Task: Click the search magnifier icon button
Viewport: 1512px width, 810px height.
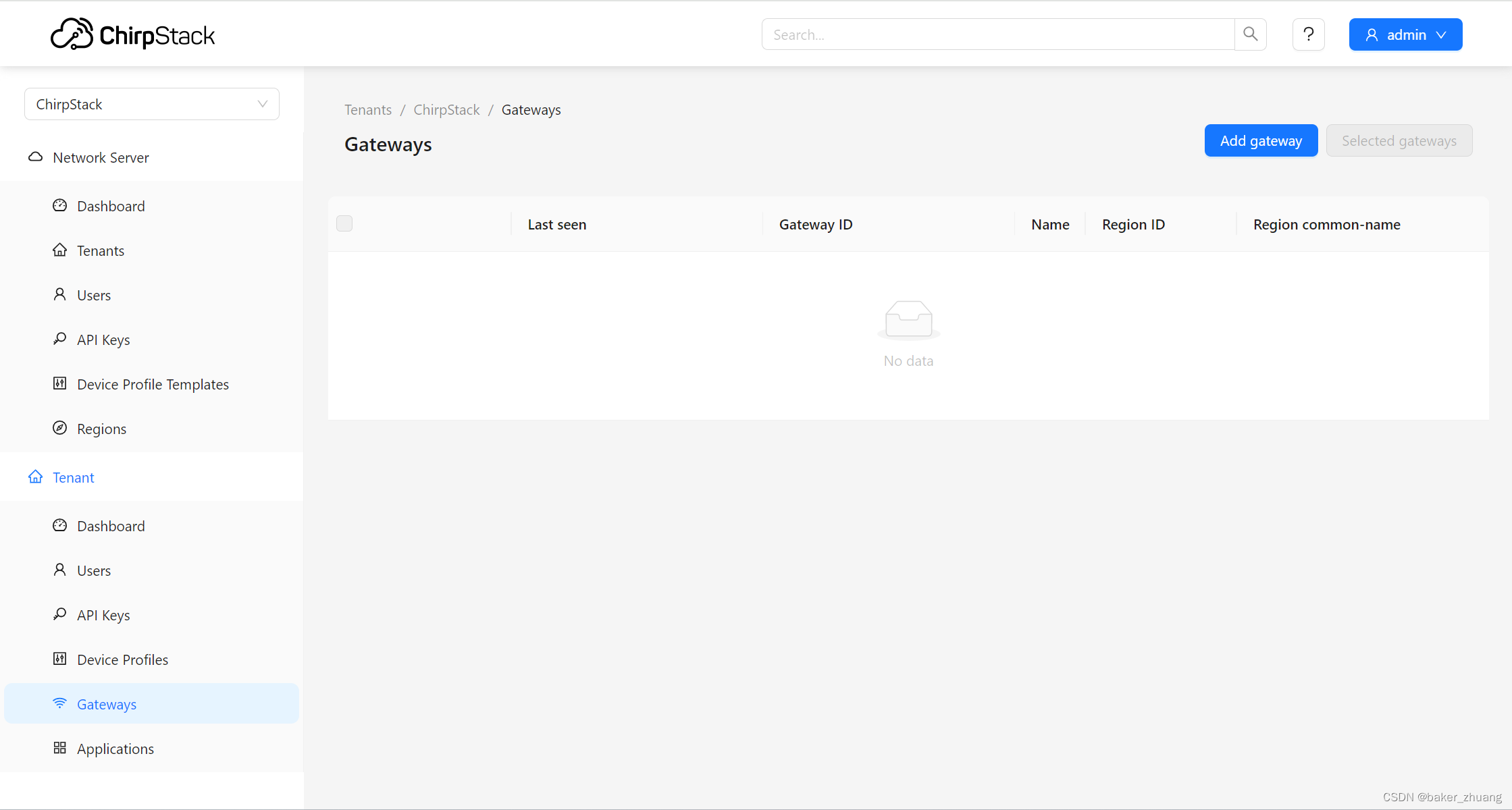Action: point(1250,34)
